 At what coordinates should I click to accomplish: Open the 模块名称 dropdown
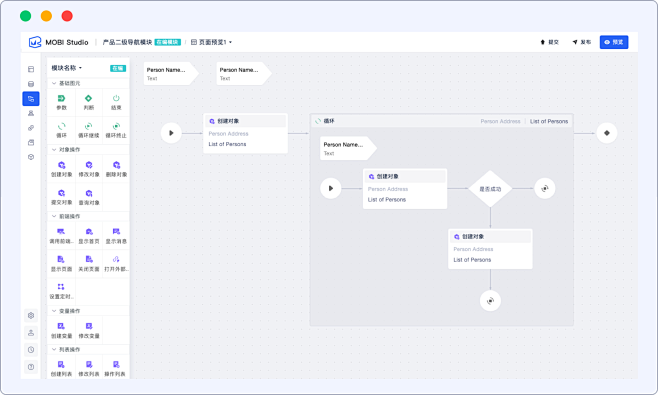tap(67, 68)
